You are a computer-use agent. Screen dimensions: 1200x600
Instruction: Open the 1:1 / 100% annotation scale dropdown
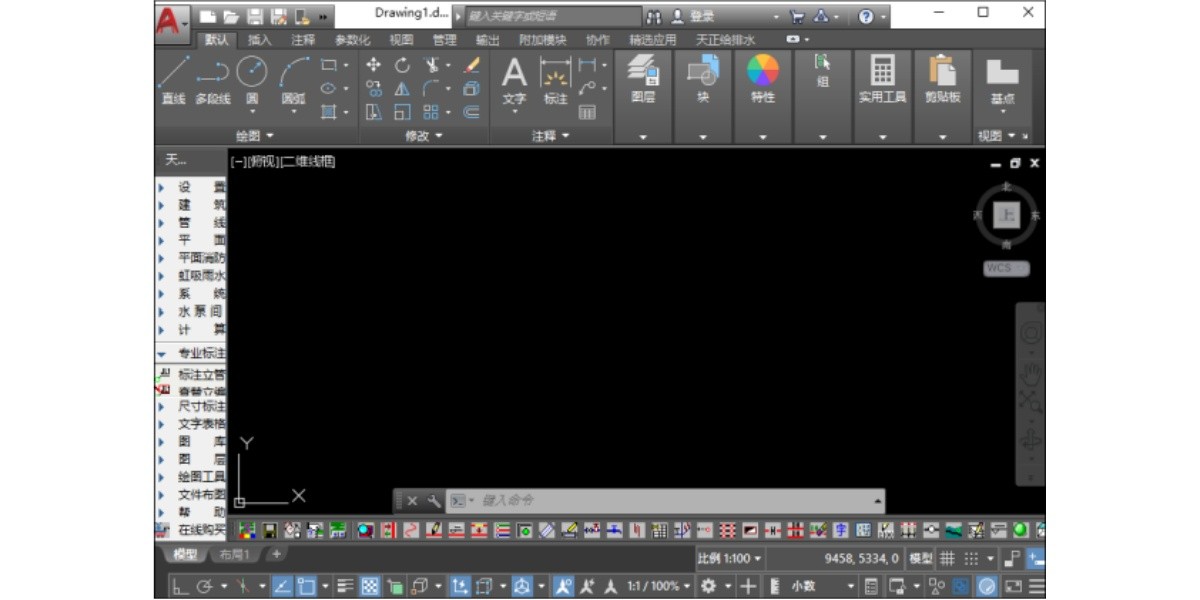[659, 587]
